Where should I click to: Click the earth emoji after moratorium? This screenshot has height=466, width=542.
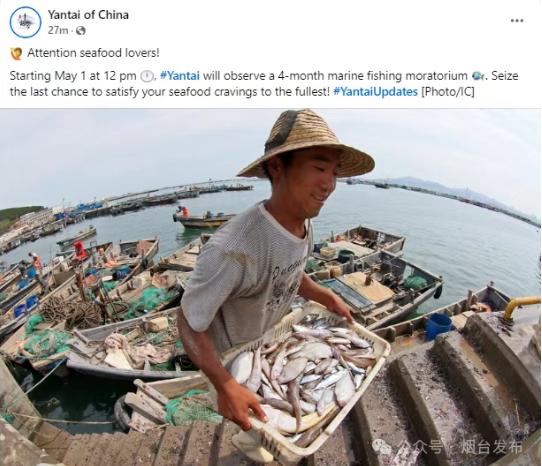pos(478,76)
